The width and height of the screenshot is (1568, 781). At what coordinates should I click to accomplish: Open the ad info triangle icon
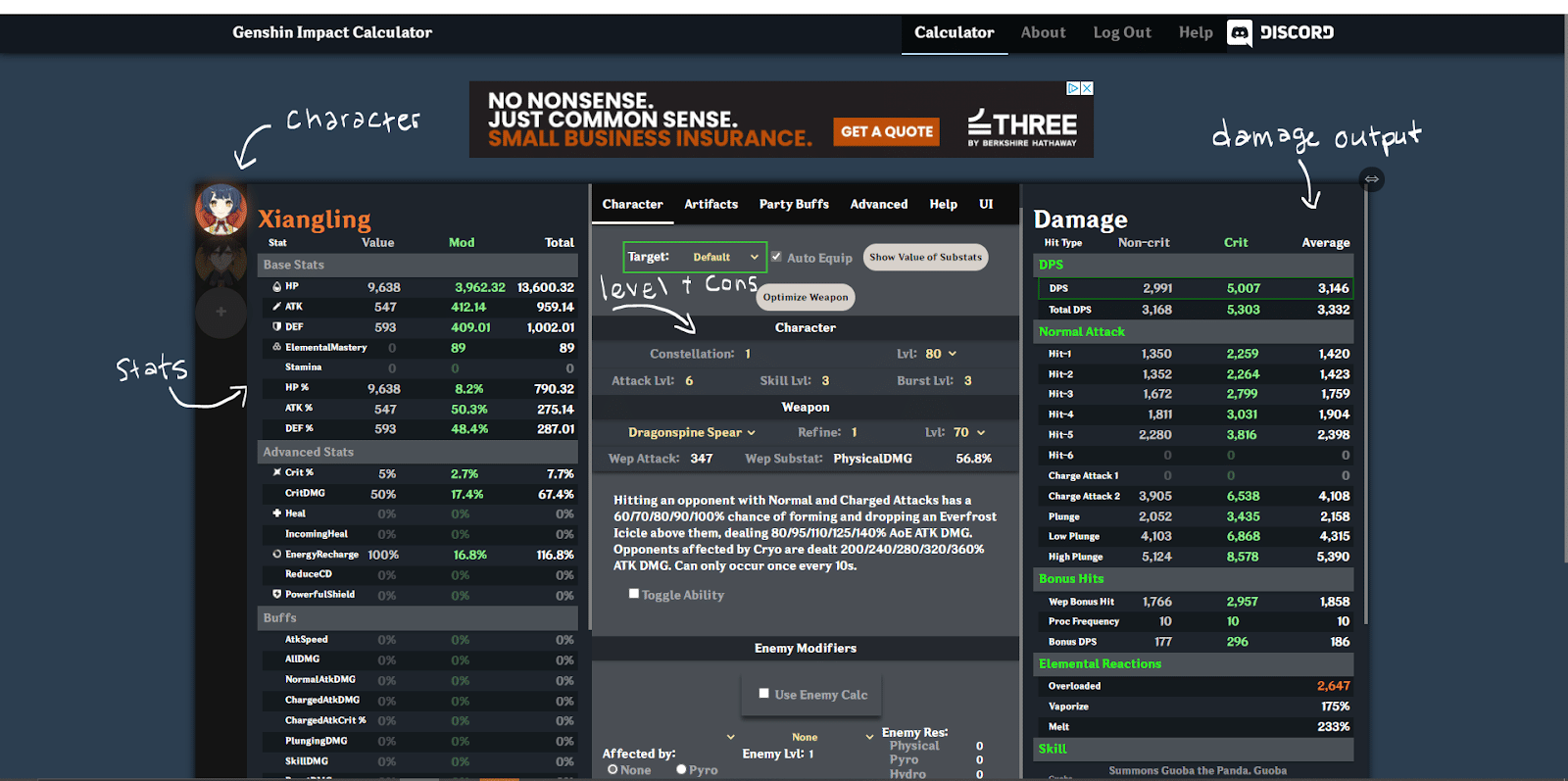tap(1073, 88)
